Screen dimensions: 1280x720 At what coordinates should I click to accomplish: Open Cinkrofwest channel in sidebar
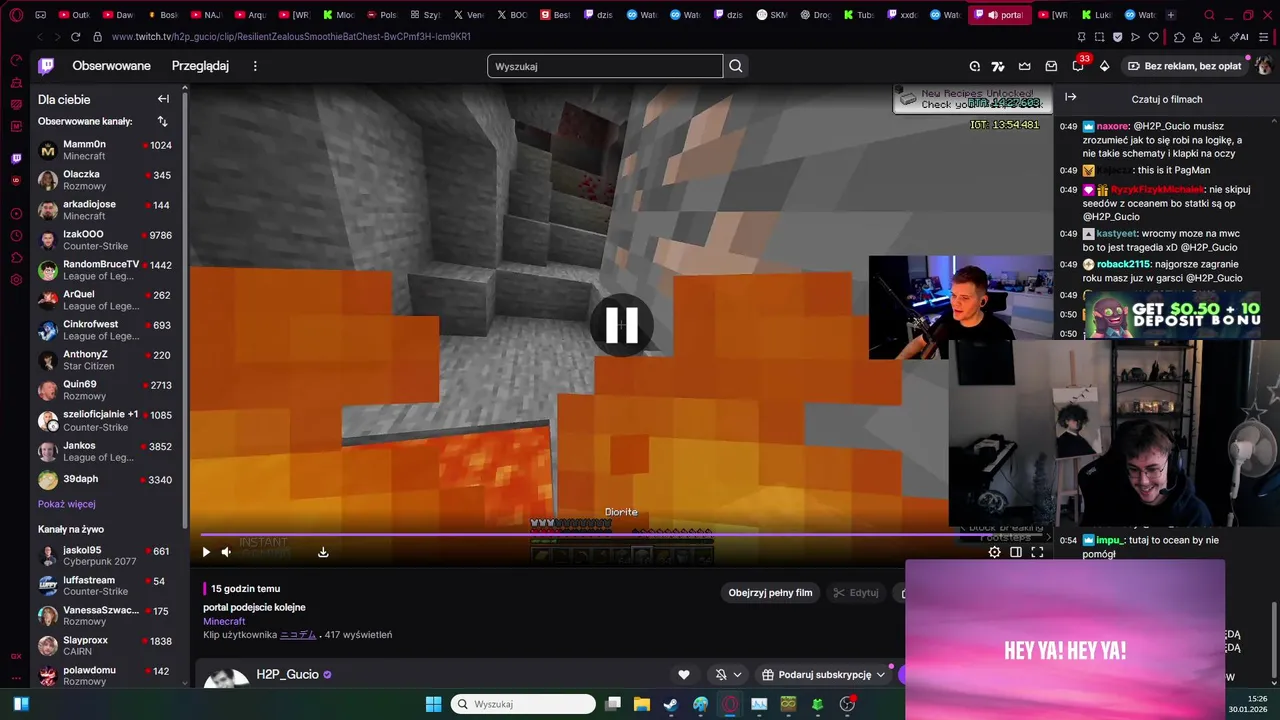click(105, 330)
